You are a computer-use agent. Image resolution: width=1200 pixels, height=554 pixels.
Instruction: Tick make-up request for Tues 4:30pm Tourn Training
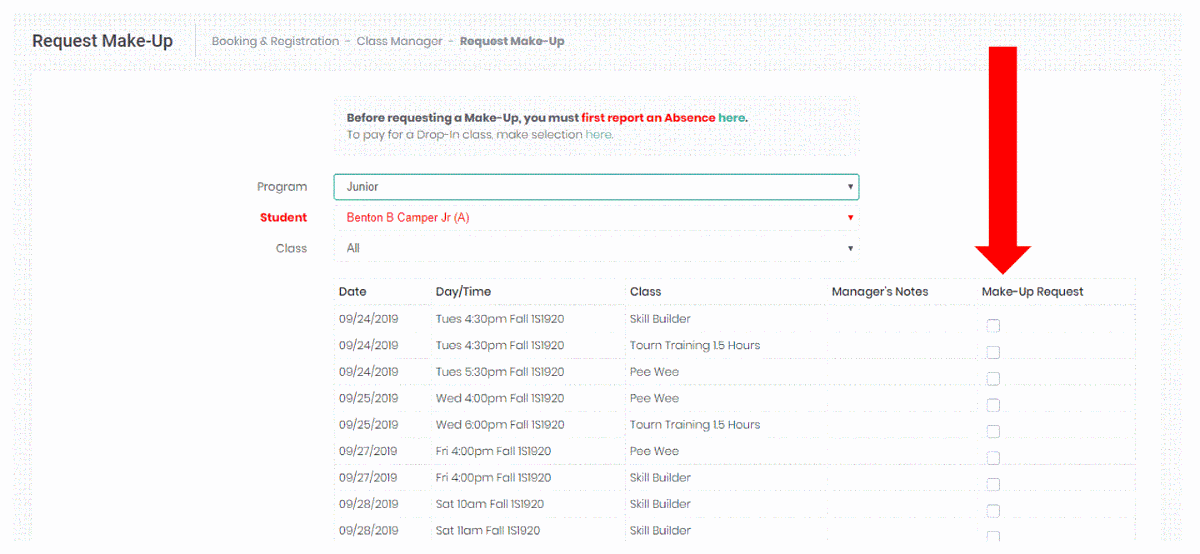[993, 352]
